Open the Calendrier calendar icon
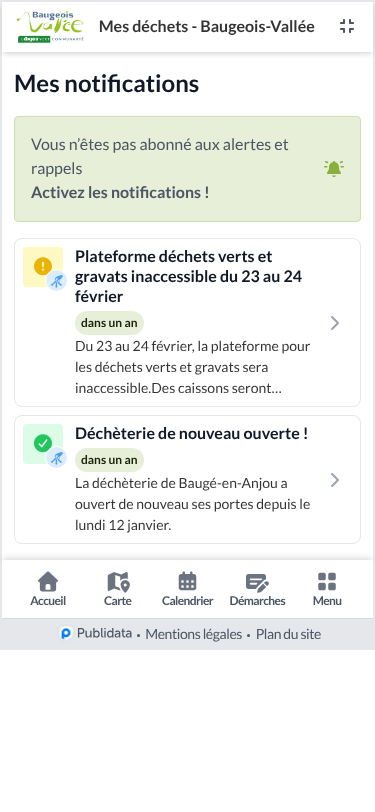 click(x=188, y=582)
